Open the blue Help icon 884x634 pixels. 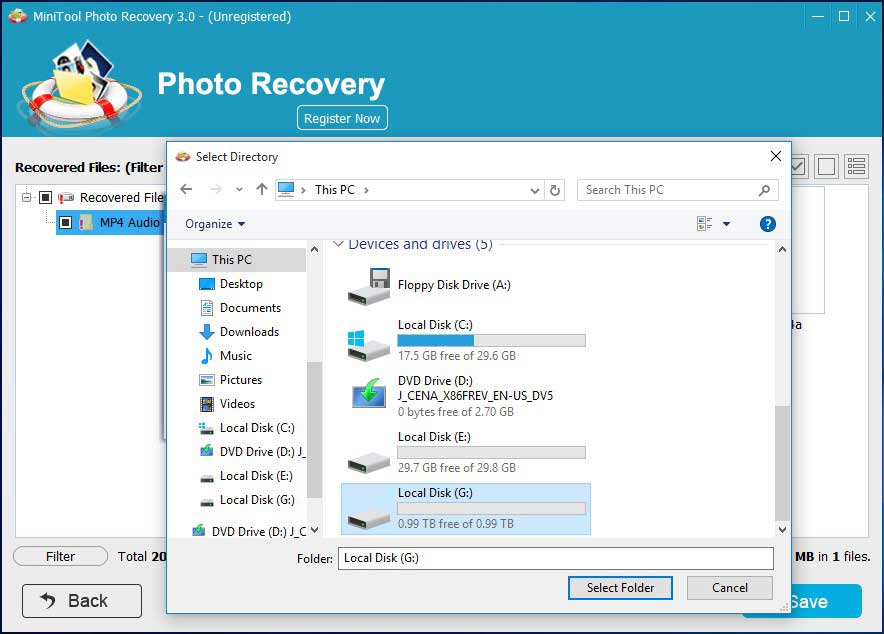pos(767,224)
